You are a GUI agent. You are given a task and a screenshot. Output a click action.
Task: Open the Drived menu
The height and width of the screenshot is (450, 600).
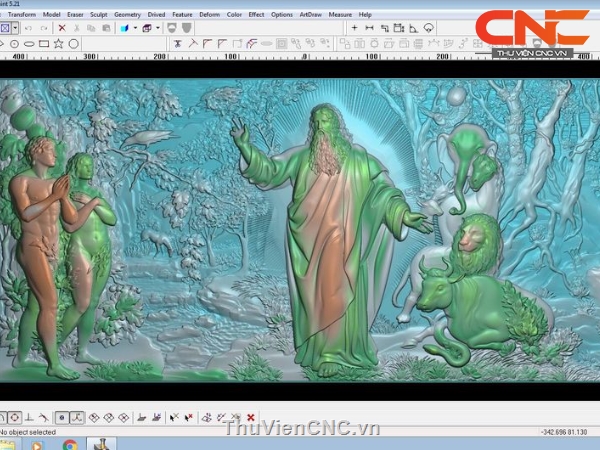click(x=156, y=15)
